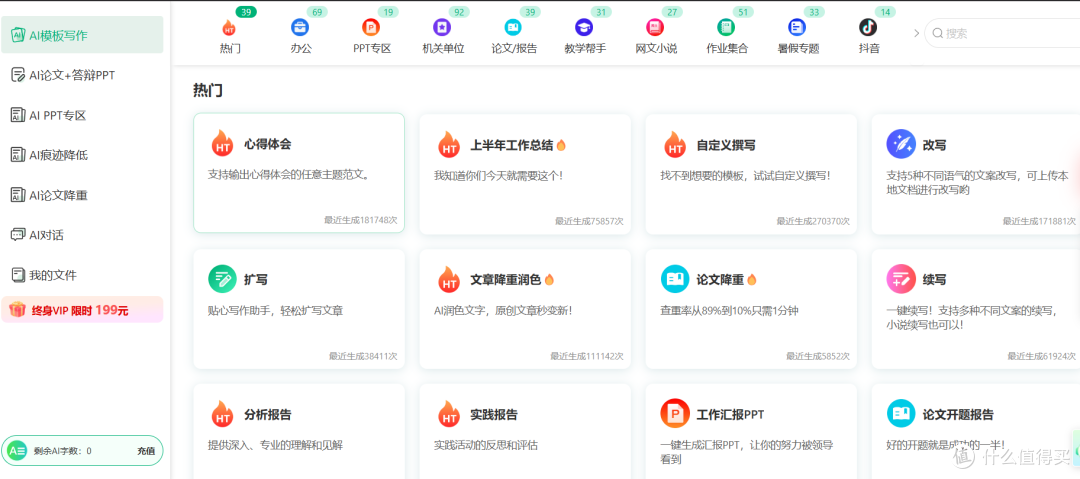This screenshot has height=479, width=1080.
Task: Click the 51 count badge above 作业集合
Action: 742,12
